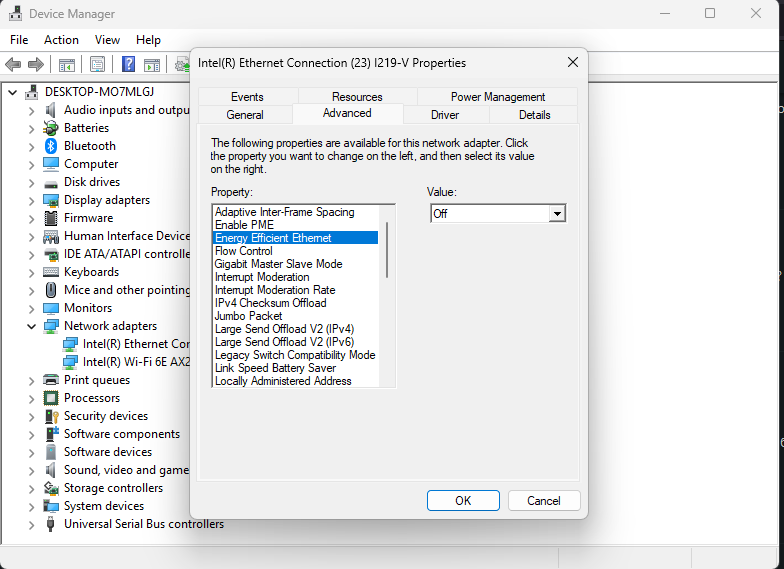The width and height of the screenshot is (784, 569).
Task: Expand the System devices category
Action: (32, 507)
